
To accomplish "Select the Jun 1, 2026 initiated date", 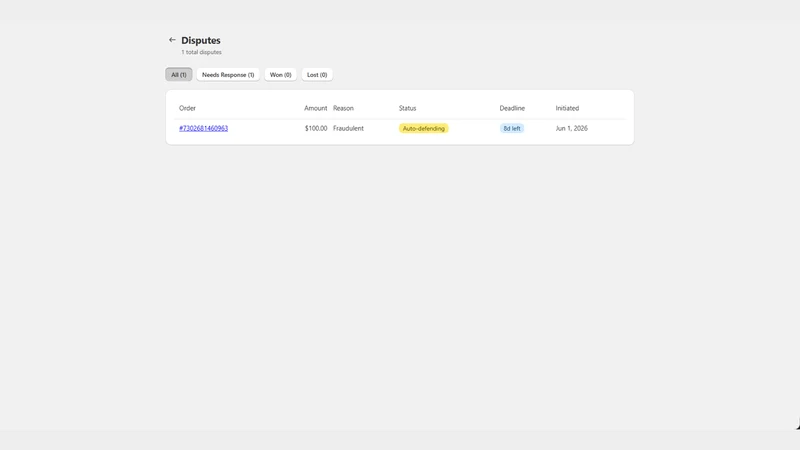I will click(x=571, y=128).
